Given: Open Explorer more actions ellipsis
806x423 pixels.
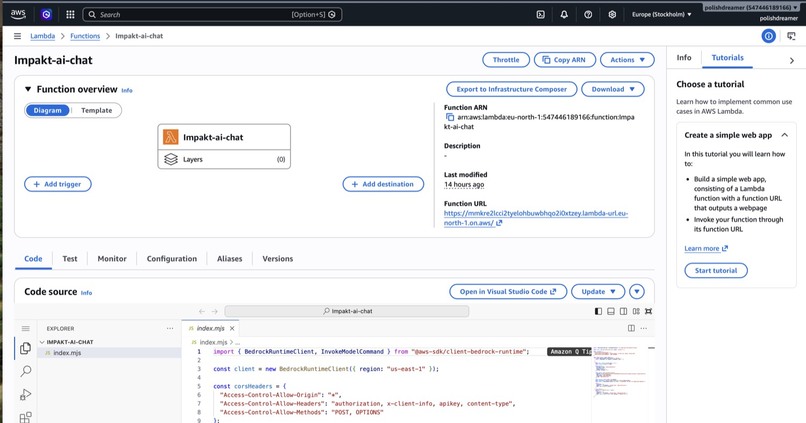Looking at the screenshot, I should 170,328.
